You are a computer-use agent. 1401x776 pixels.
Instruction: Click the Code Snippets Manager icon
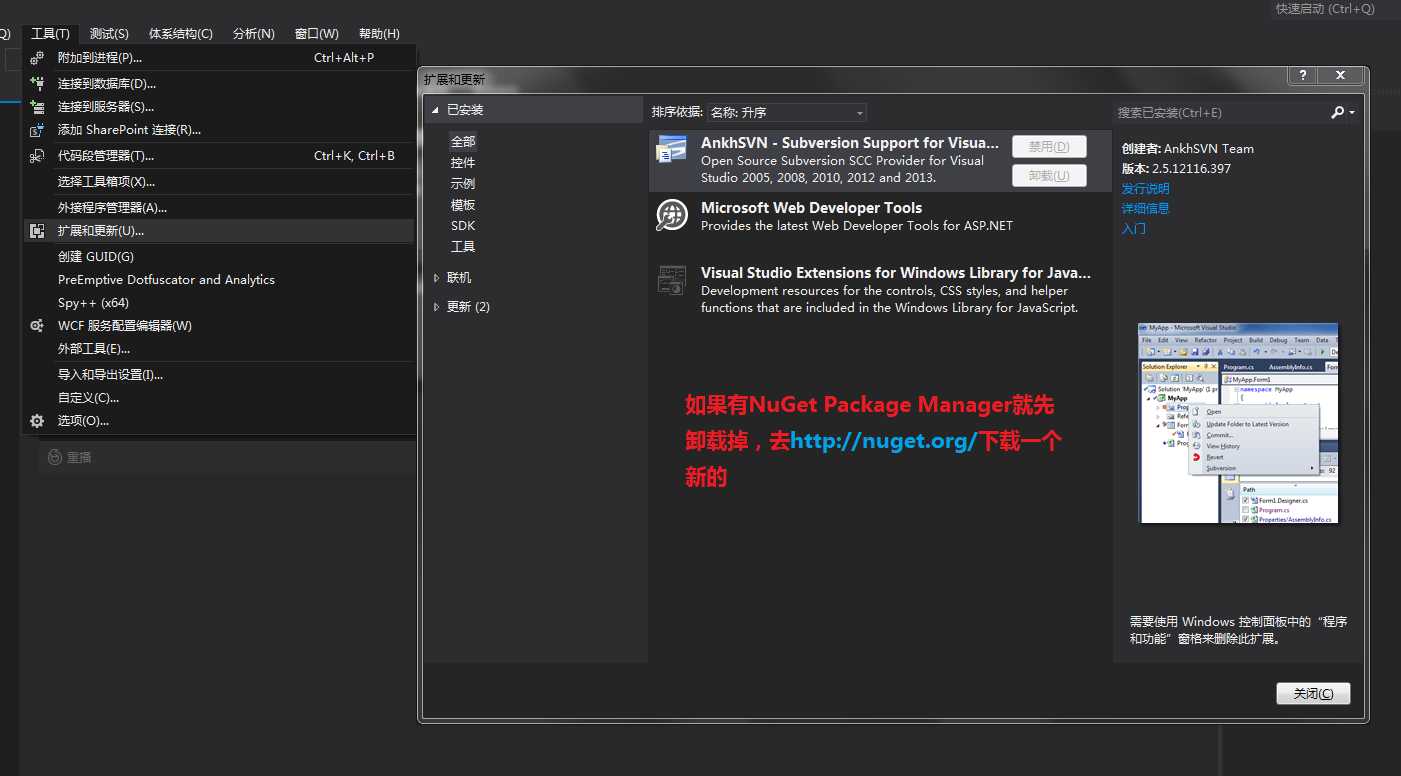point(37,156)
